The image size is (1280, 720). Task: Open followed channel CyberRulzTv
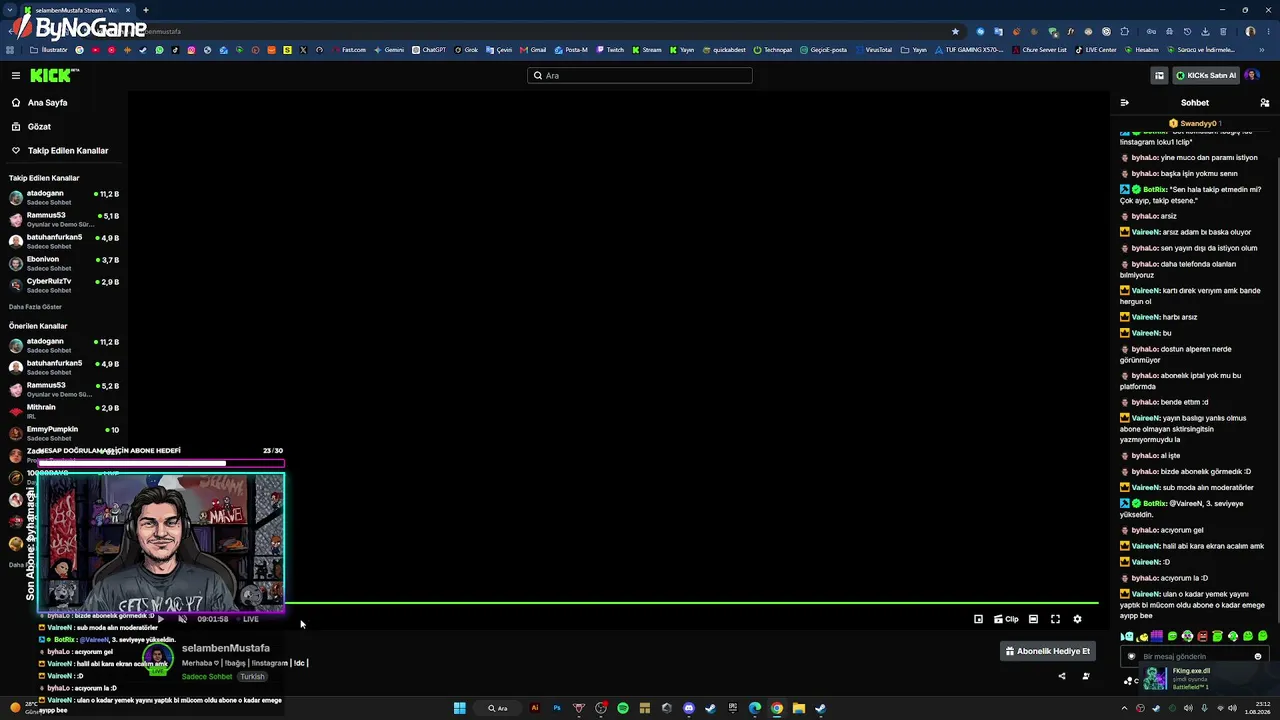point(63,285)
